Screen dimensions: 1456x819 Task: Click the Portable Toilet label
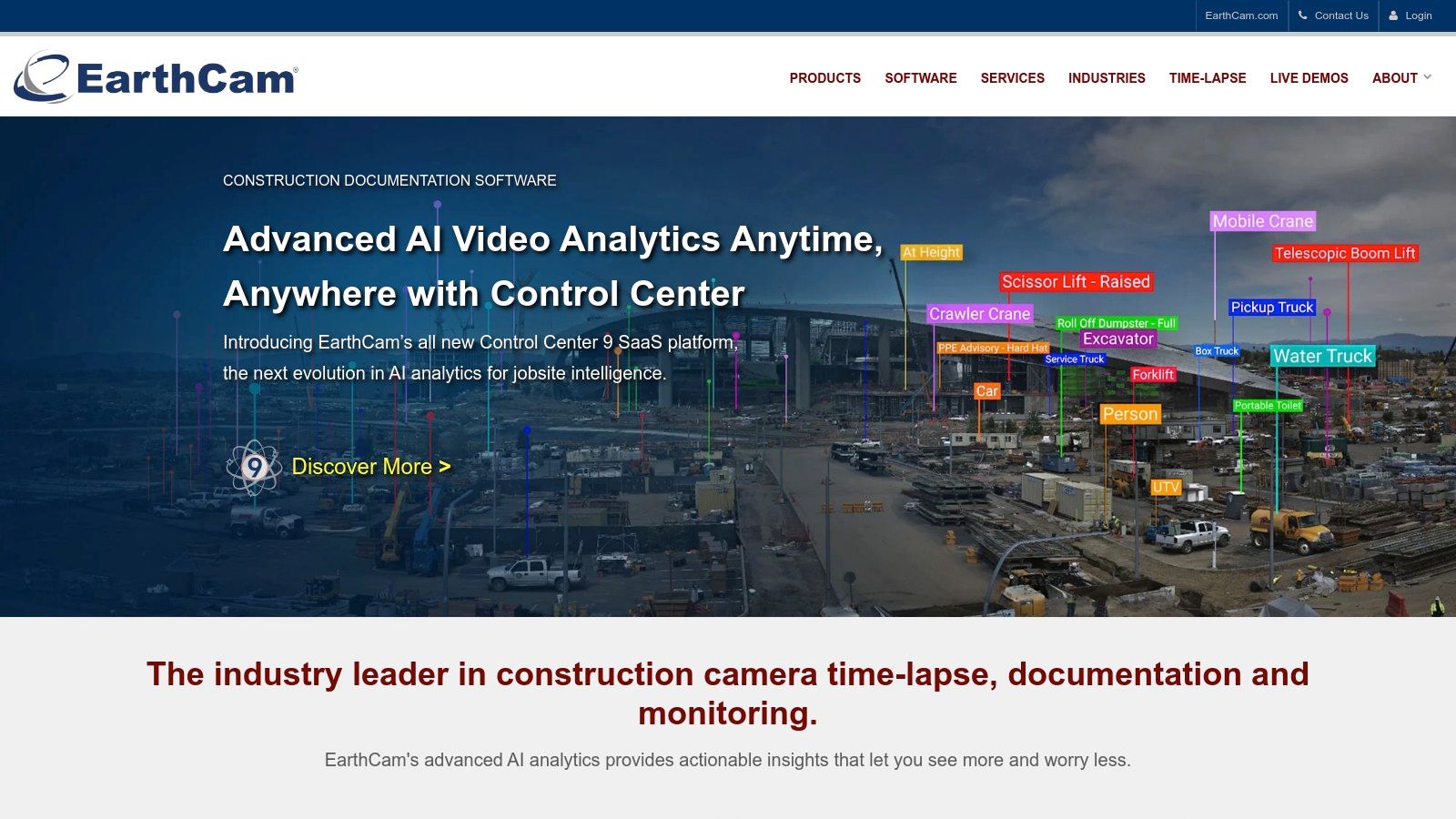(x=1268, y=406)
